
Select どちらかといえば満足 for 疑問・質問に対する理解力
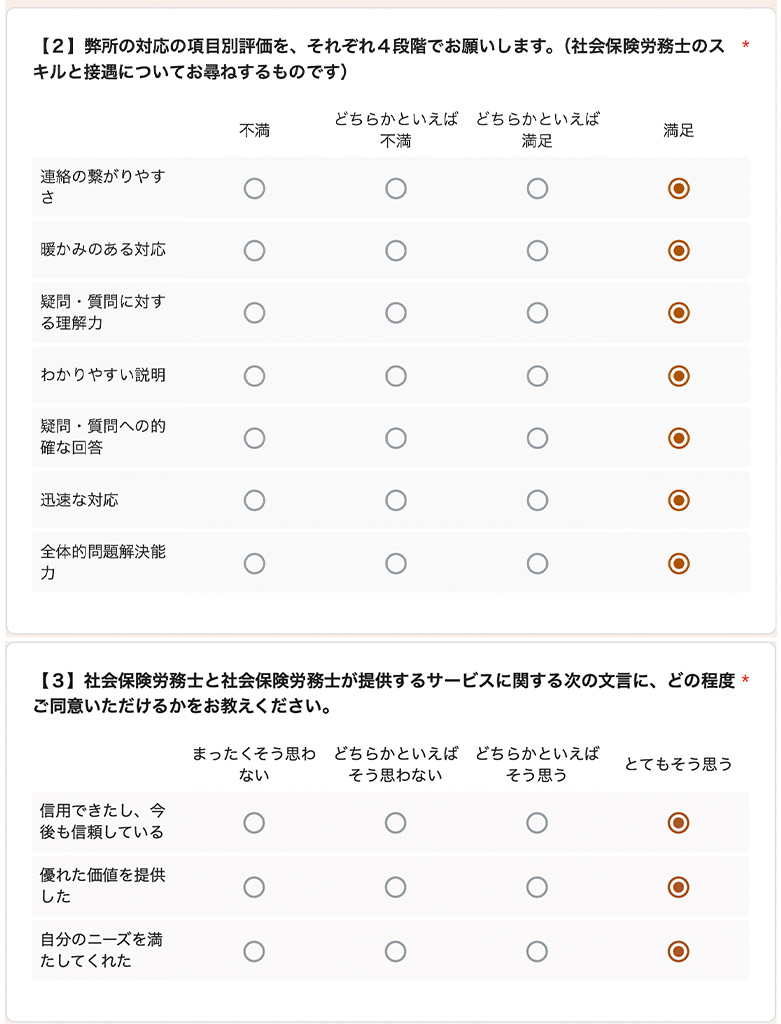537,313
